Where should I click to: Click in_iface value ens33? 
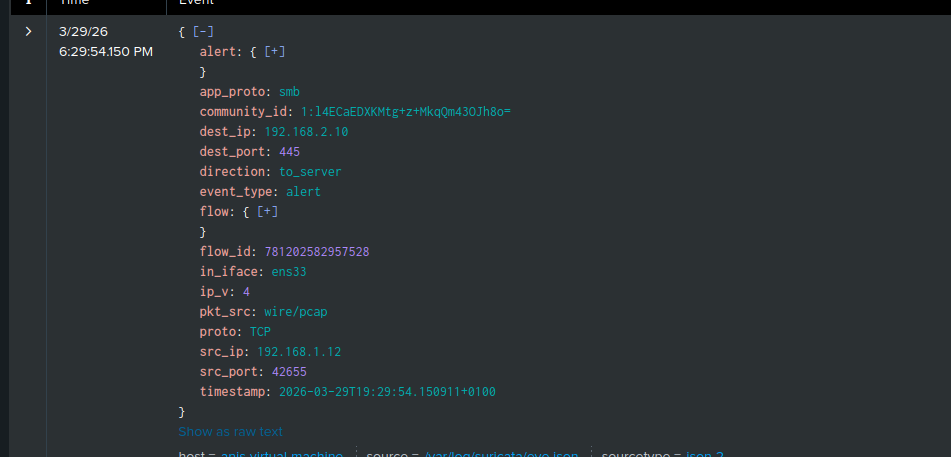pyautogui.click(x=289, y=272)
